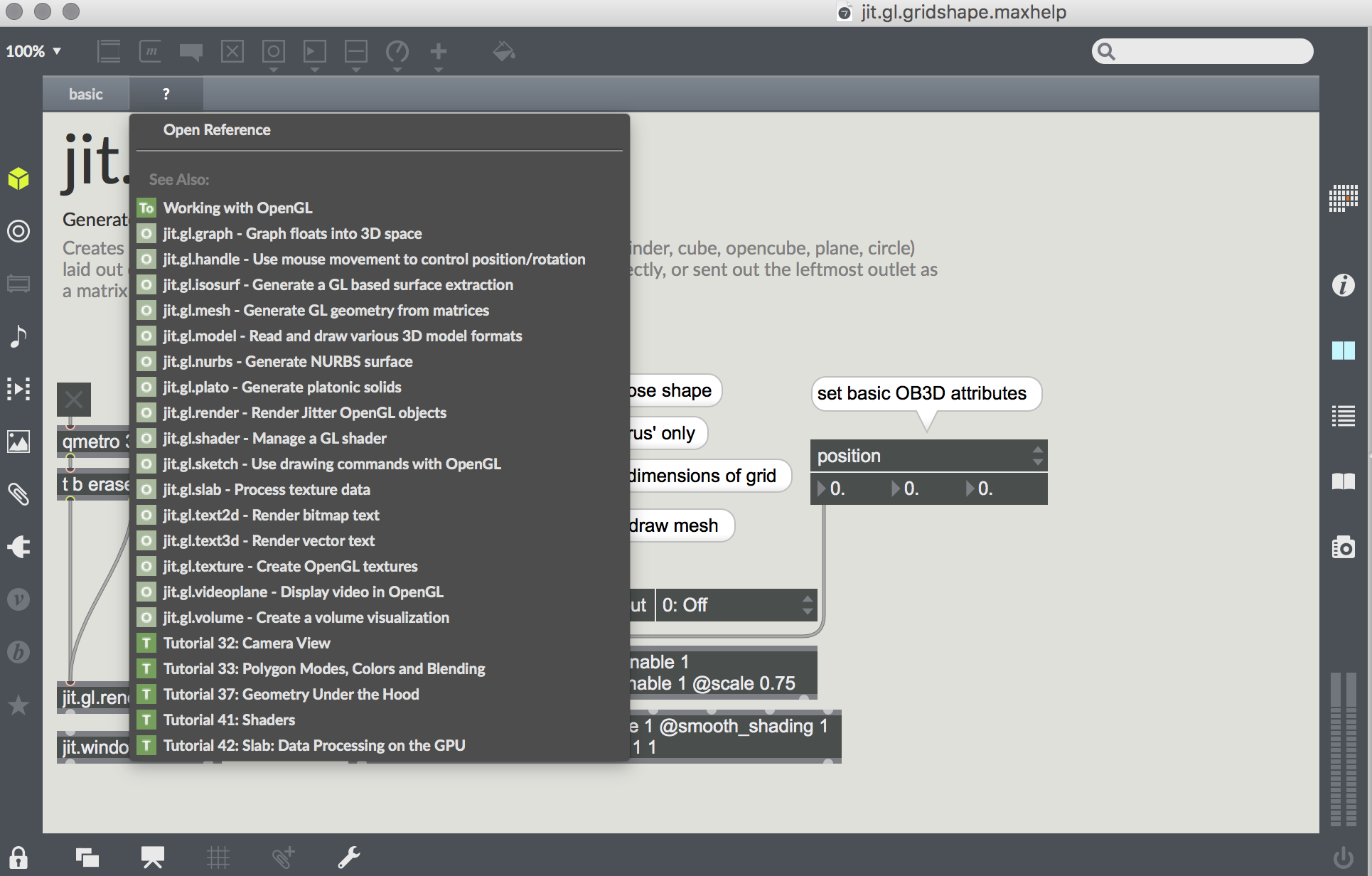Screen dimensions: 1372x876
Task: Click the paint bucket format icon
Action: point(504,51)
